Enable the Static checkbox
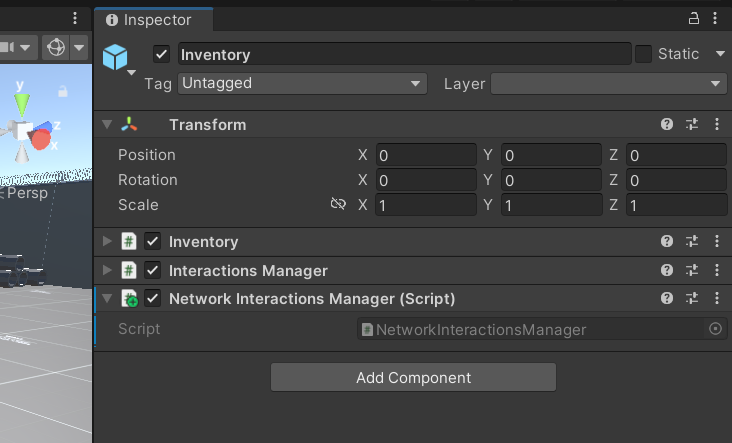 click(x=643, y=54)
